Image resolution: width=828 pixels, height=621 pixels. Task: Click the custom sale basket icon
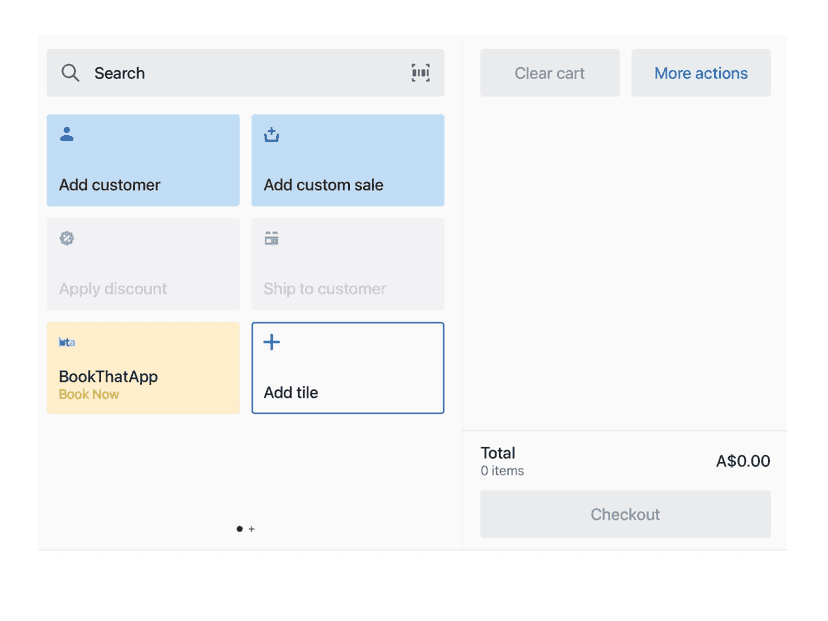pyautogui.click(x=271, y=135)
